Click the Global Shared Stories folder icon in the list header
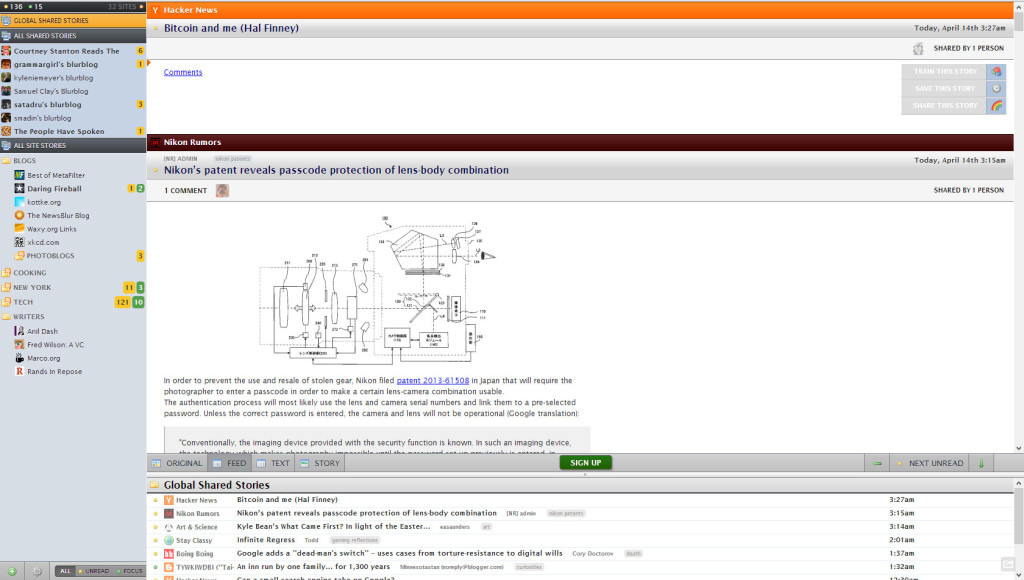This screenshot has width=1024, height=580. (x=155, y=485)
